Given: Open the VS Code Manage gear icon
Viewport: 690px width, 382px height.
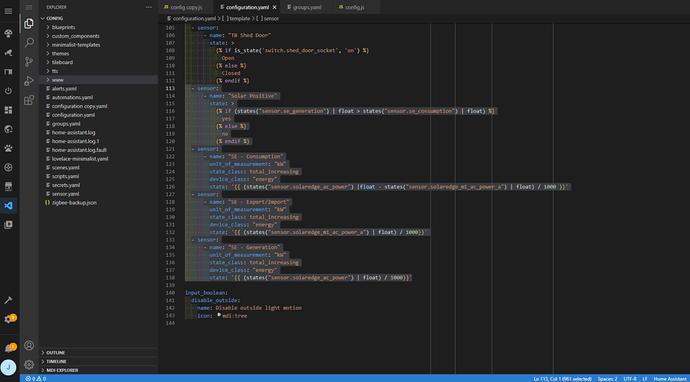Looking at the screenshot, I should pos(29,364).
